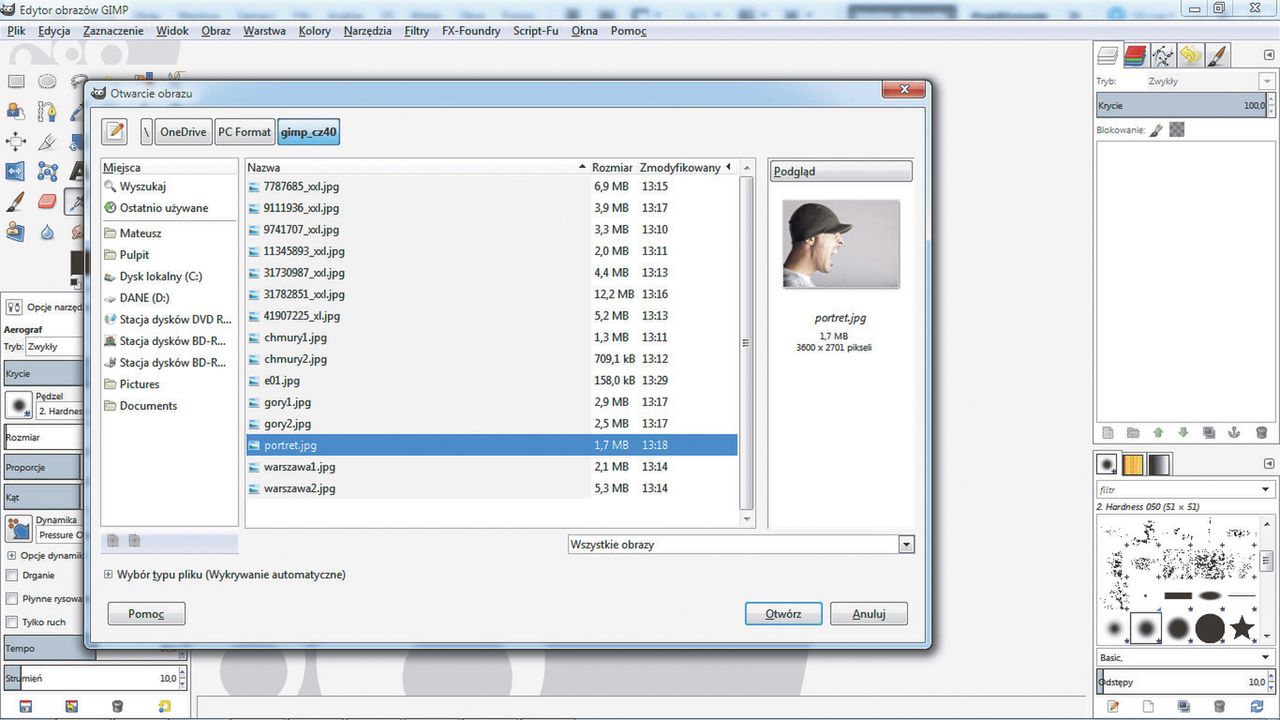Select the Move tool in toolbox
Viewport: 1280px width, 720px height.
click(x=16, y=142)
